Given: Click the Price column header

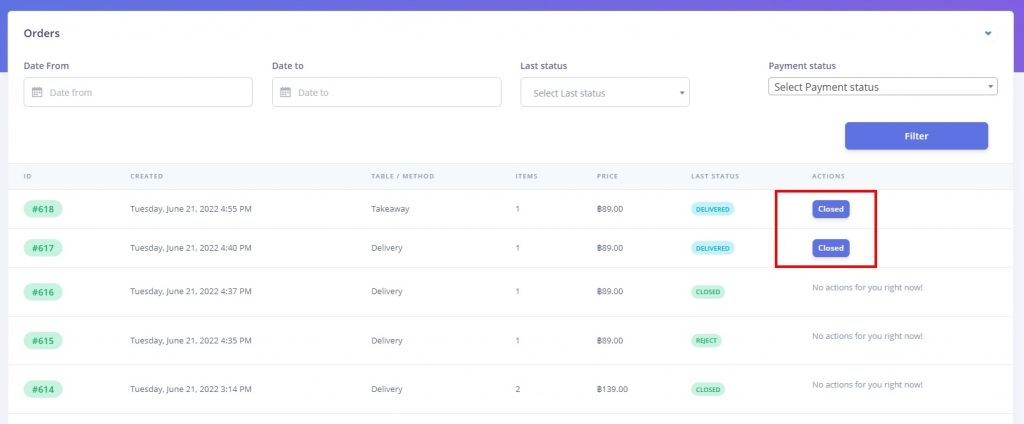Looking at the screenshot, I should click(607, 176).
